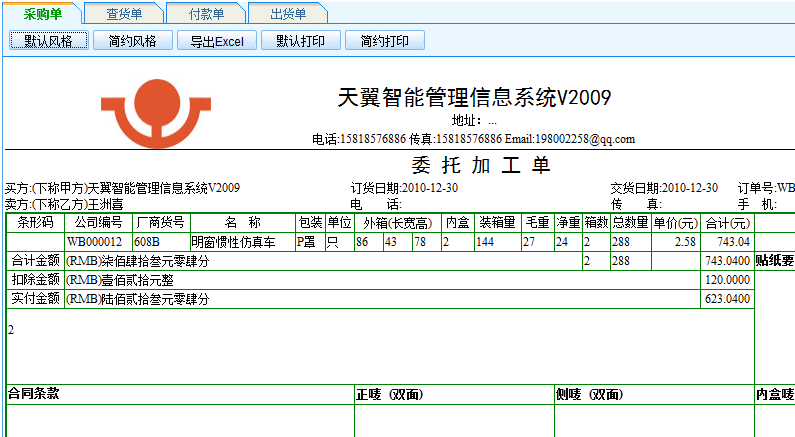Screen dimensions: 795x437
Task: Click the 卖方:(下称乙方)王洲喜 line
Action: (x=64, y=204)
